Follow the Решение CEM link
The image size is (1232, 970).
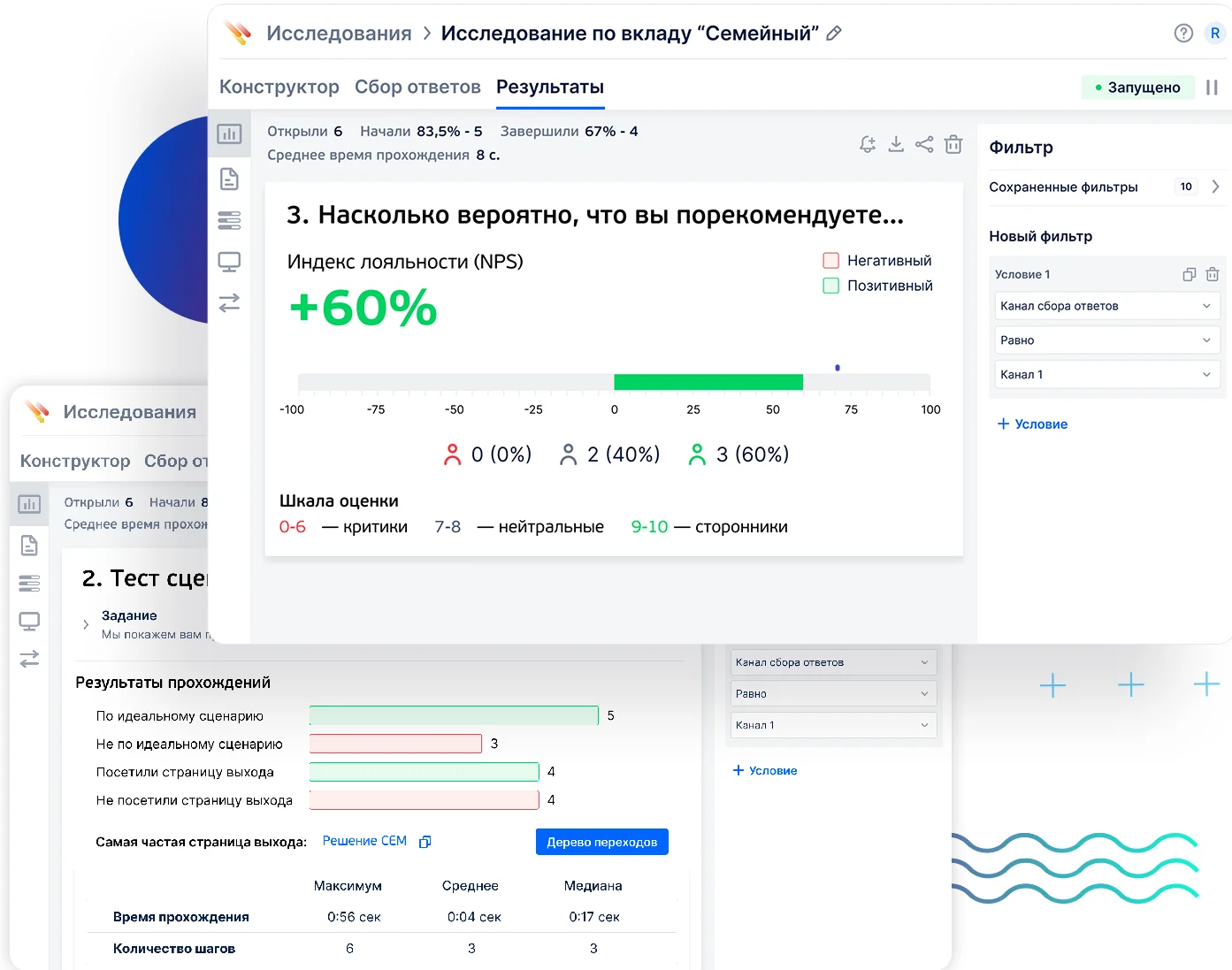pyautogui.click(x=364, y=841)
